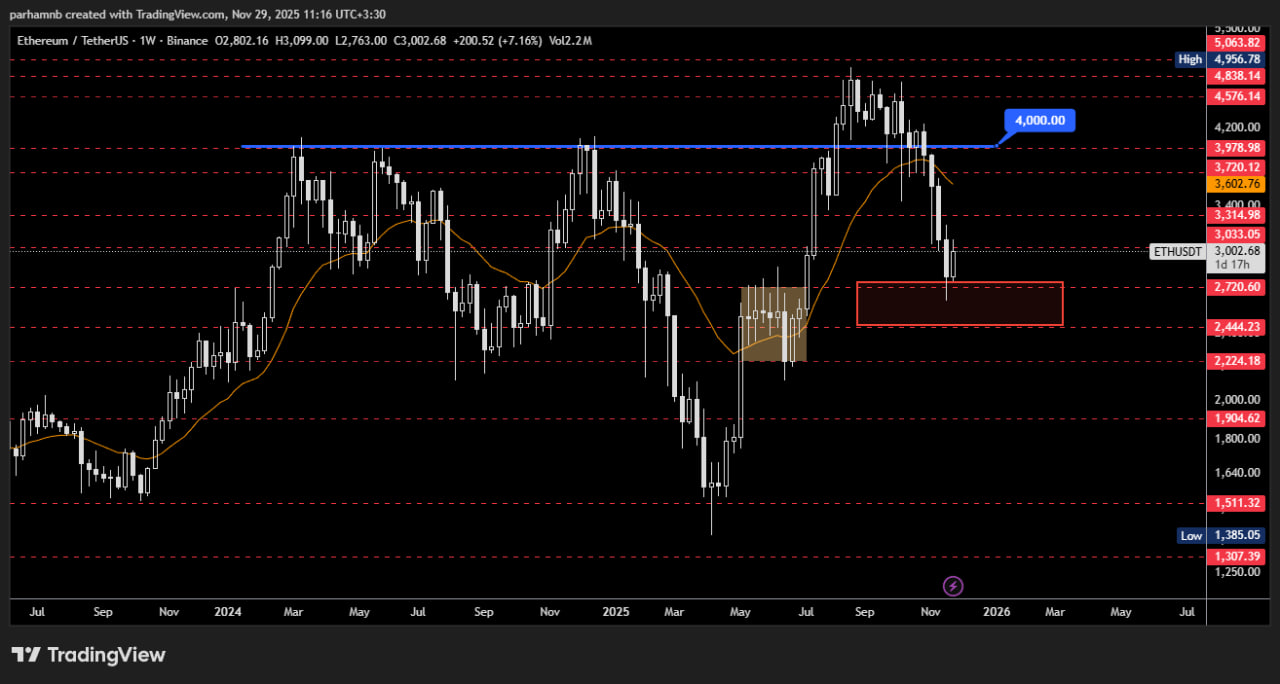Click the 2,720.60 red price level label
The width and height of the screenshot is (1280, 684).
[x=1237, y=287]
